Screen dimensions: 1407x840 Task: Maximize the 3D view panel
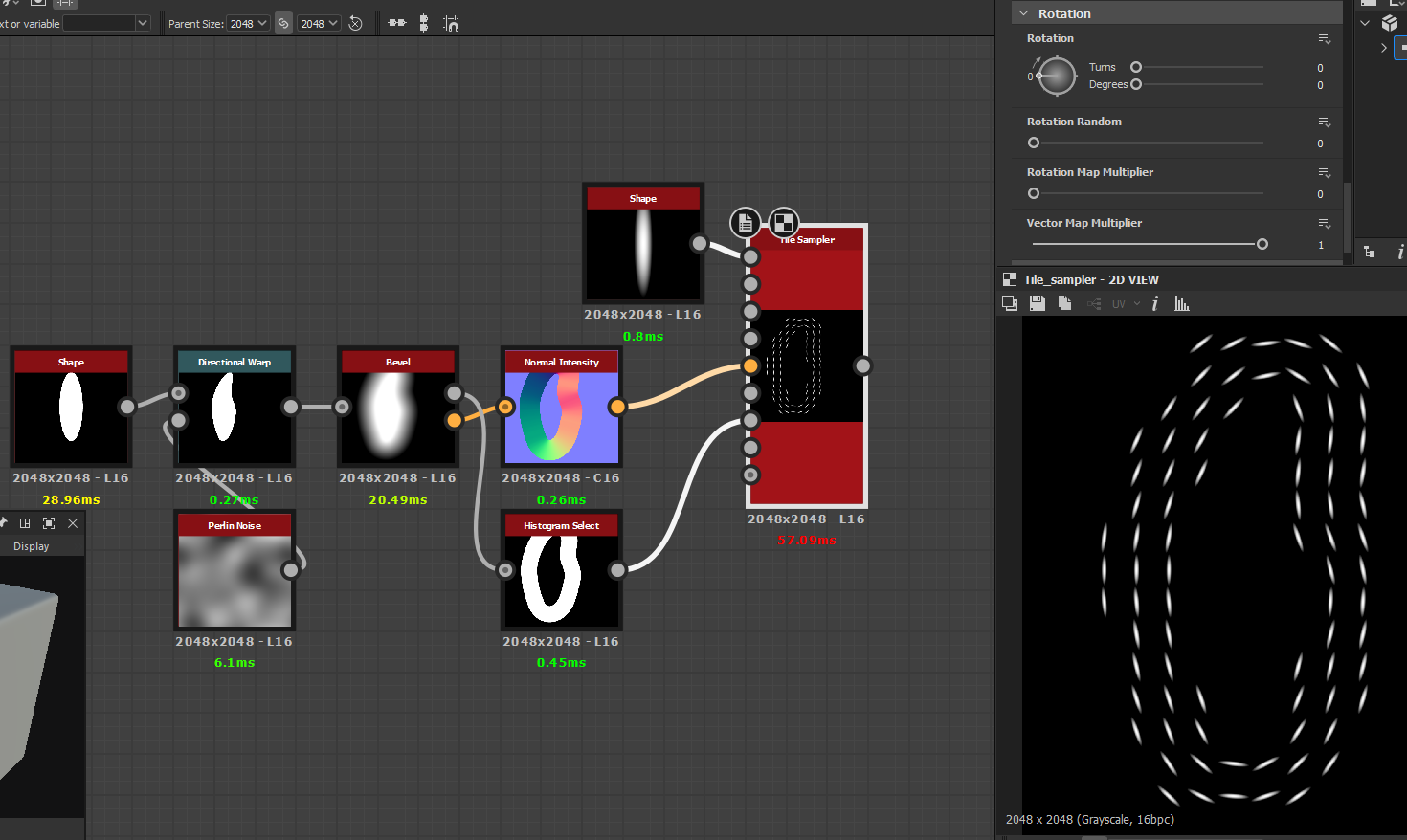click(49, 523)
